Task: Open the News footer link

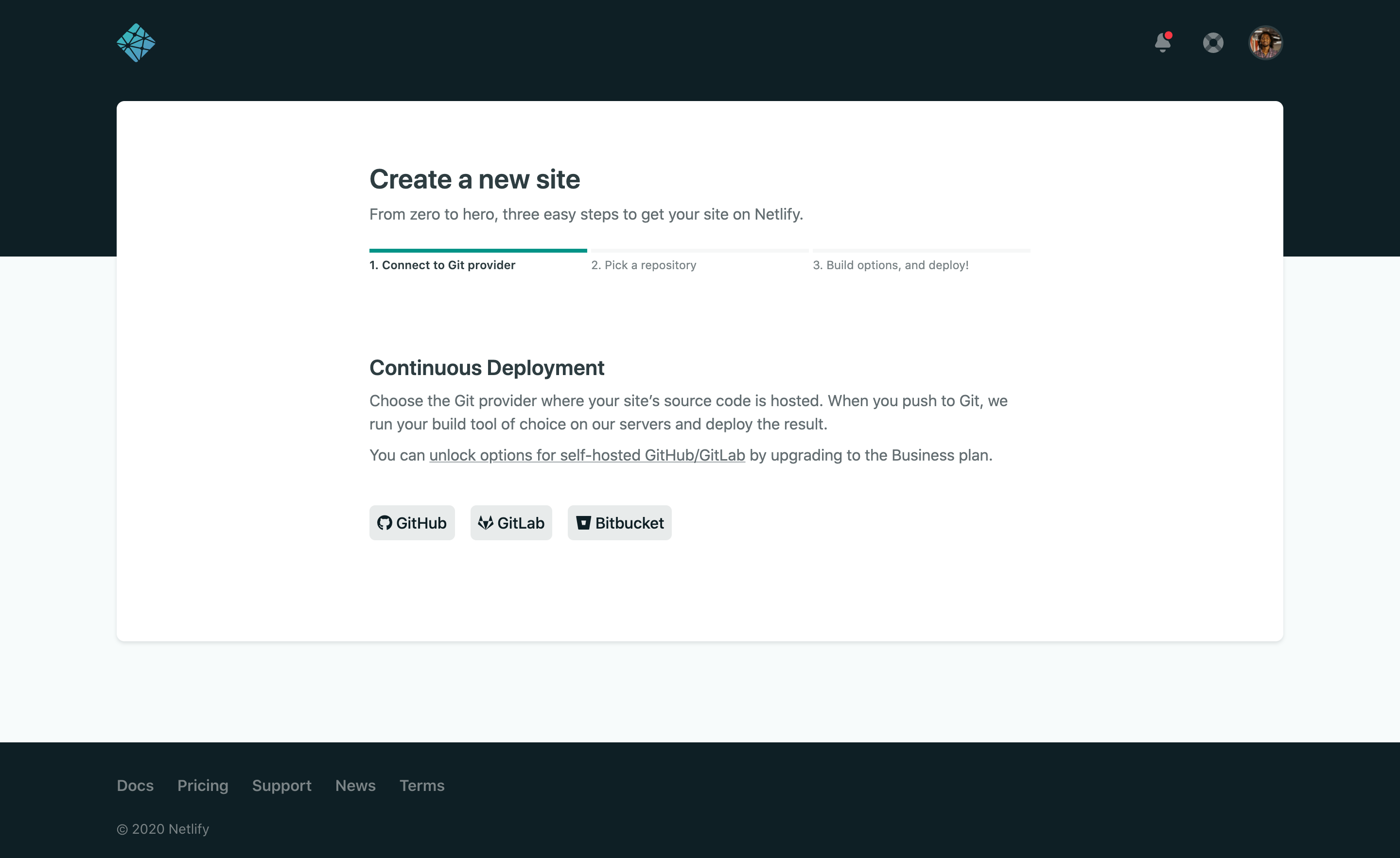Action: (355, 785)
